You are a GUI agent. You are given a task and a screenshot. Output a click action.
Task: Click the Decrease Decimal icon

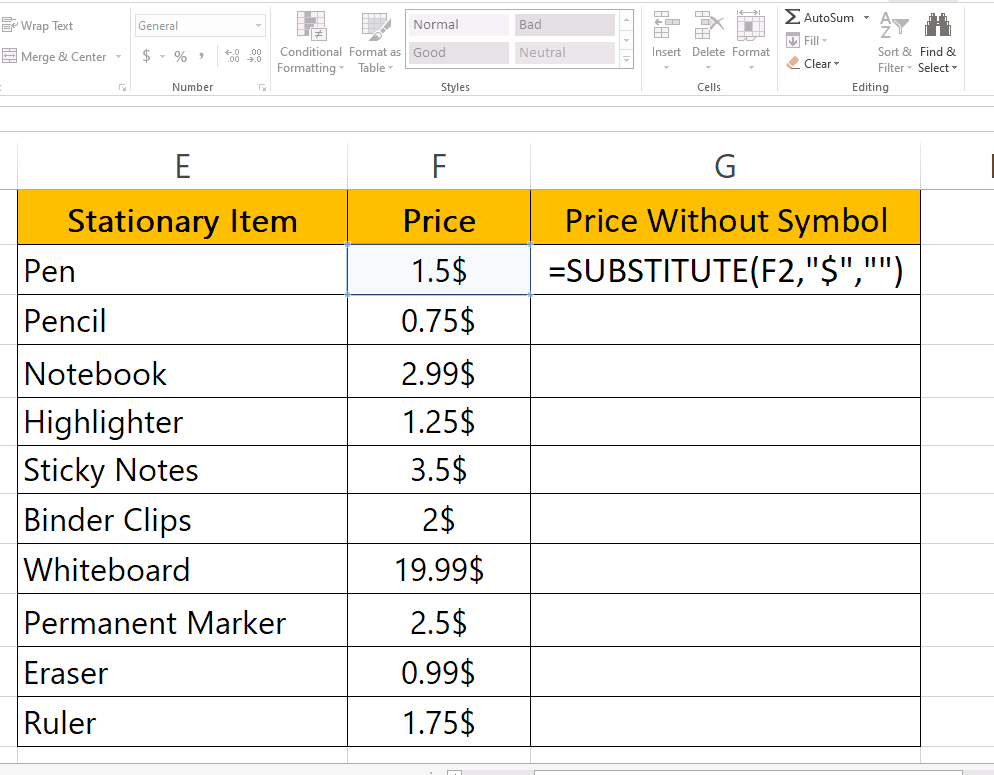coord(252,55)
